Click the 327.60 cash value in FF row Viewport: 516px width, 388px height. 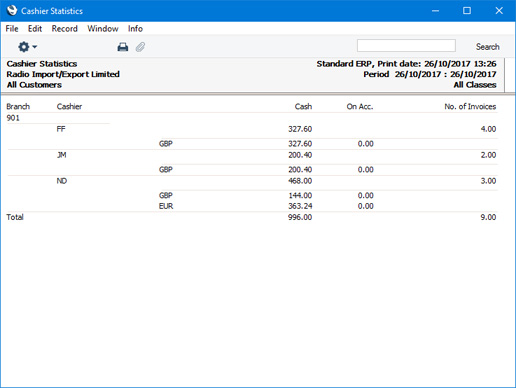[x=300, y=129]
